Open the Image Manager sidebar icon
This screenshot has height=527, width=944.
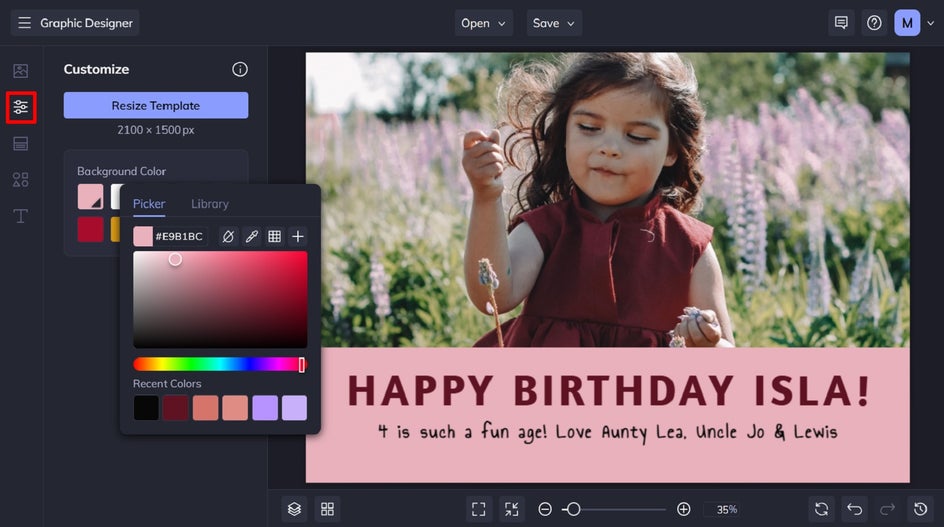pos(20,70)
